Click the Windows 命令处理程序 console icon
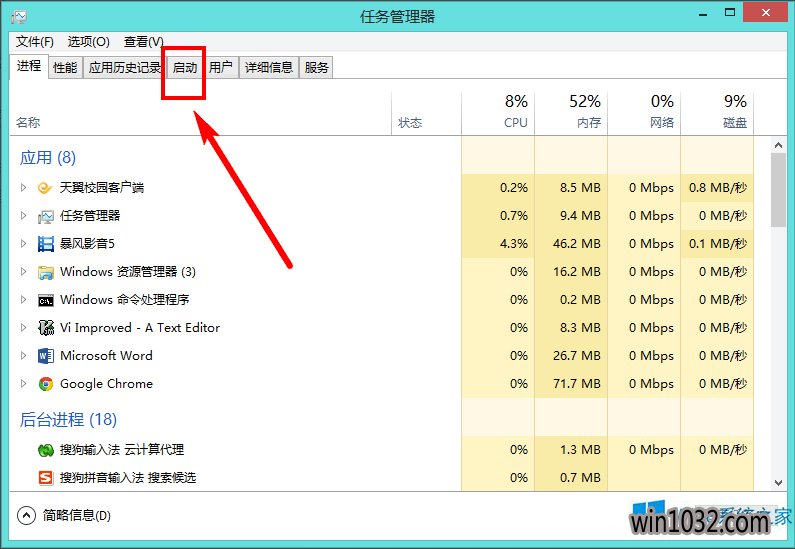 pos(45,299)
